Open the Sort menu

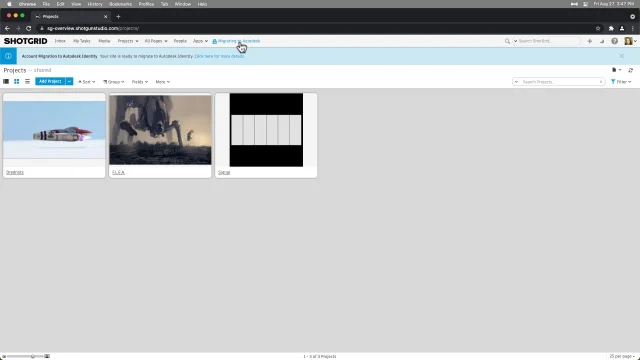point(87,82)
